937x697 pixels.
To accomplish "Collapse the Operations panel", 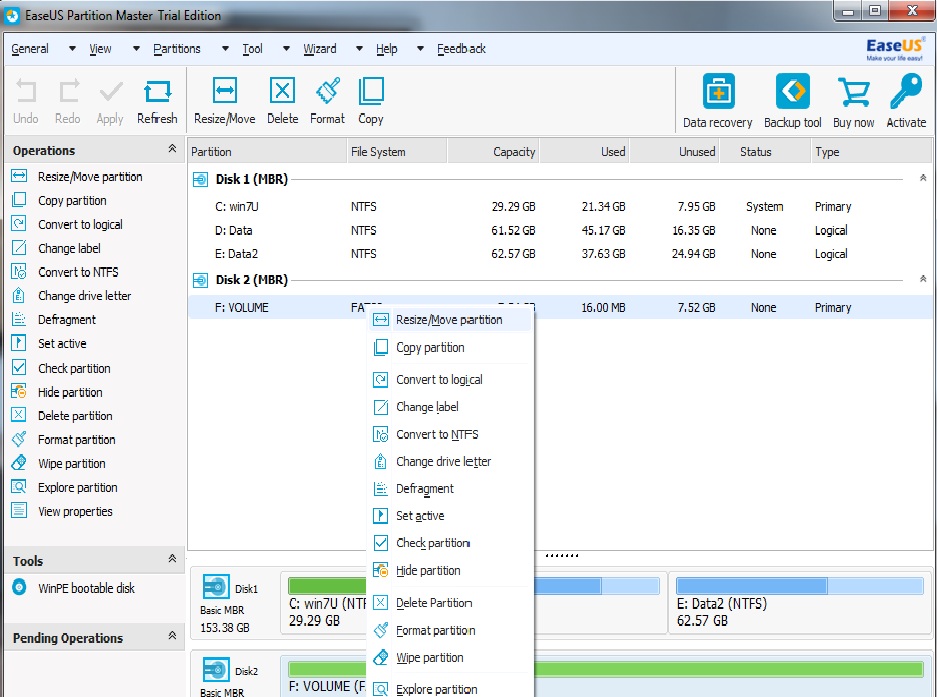I will pos(172,150).
